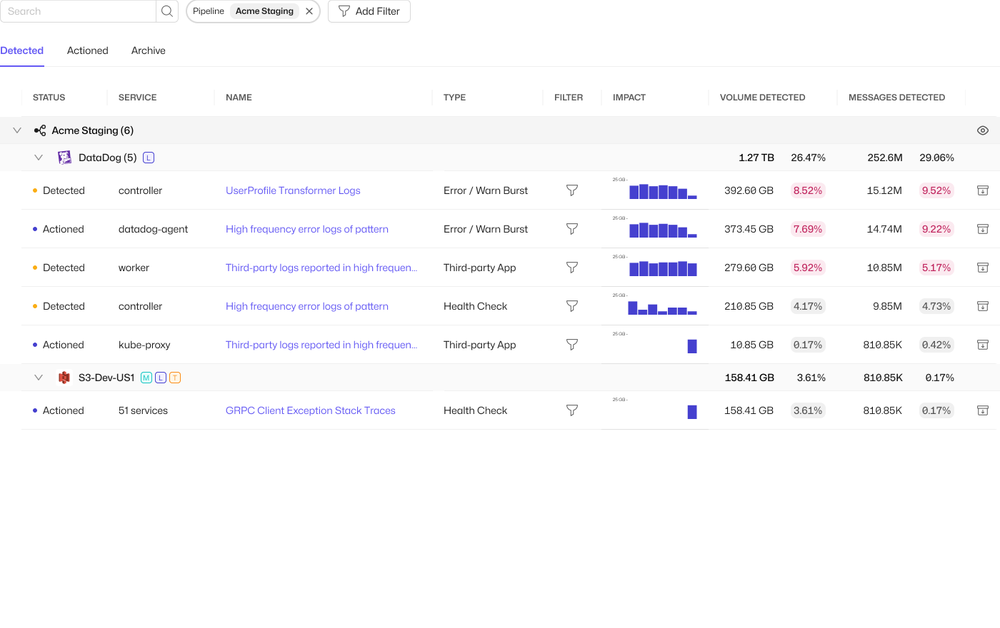Image resolution: width=1000 pixels, height=628 pixels.
Task: Toggle visibility for the Acme Staging group
Action: 982,130
